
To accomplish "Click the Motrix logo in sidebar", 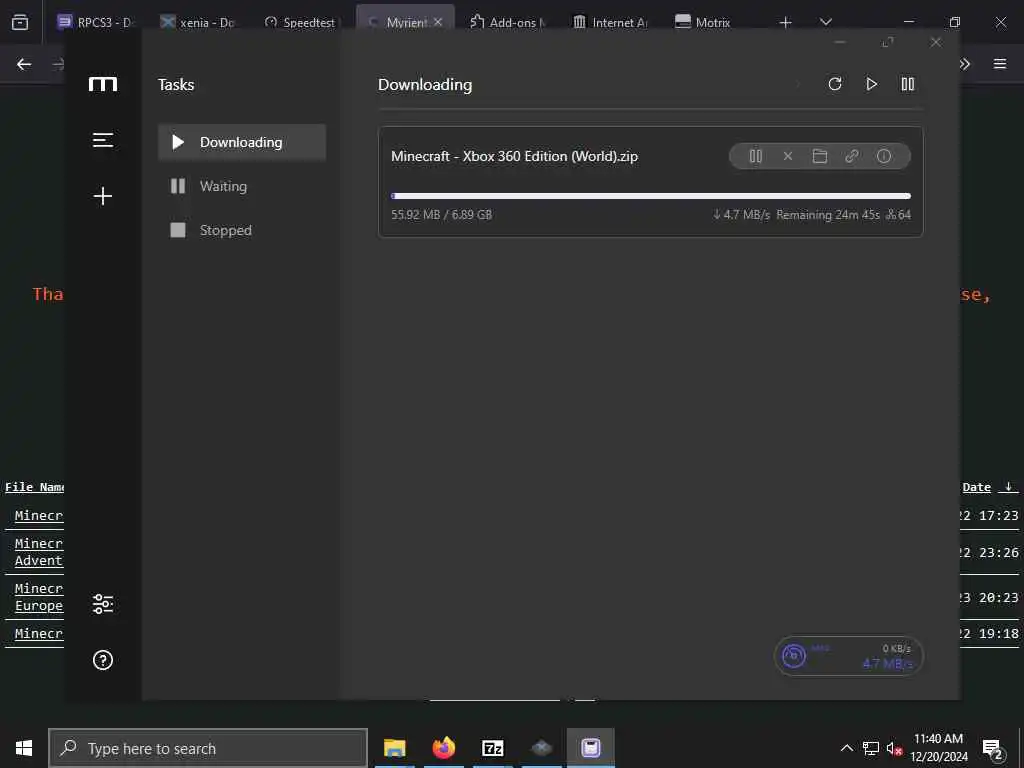I will (x=103, y=84).
